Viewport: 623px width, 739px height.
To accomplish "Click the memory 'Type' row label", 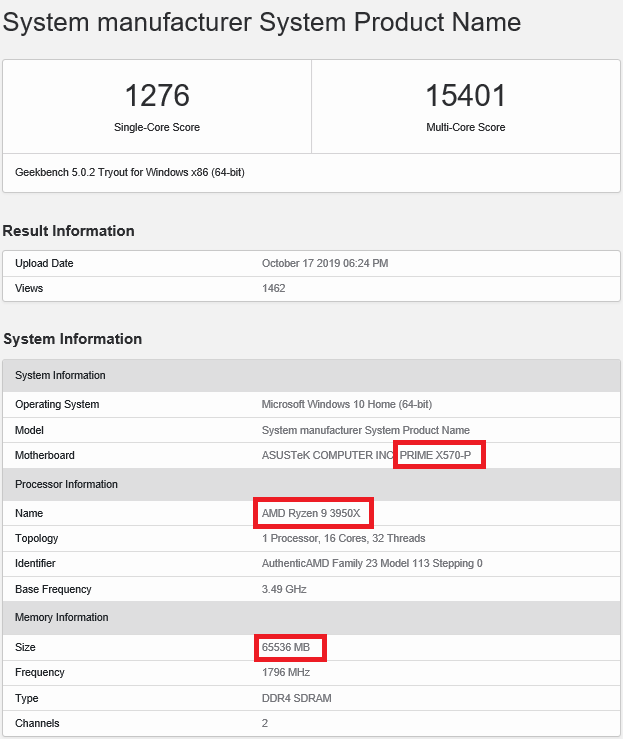I will point(26,698).
